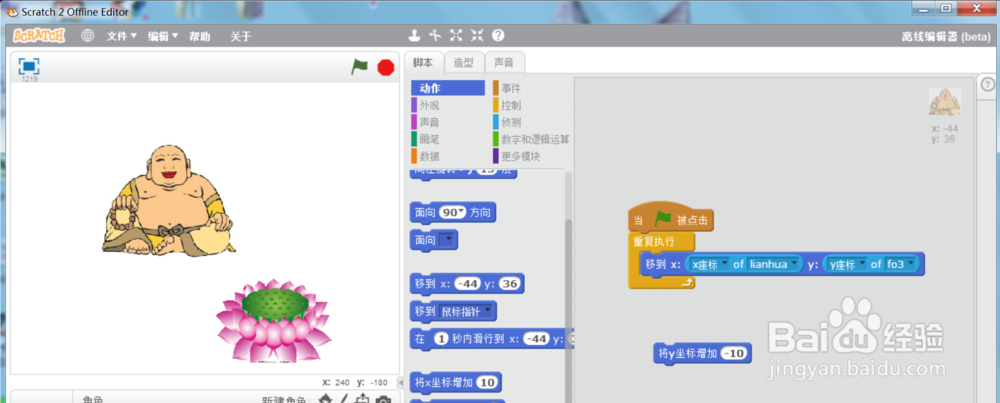The height and width of the screenshot is (403, 1000).
Task: Click the 关于 menu item
Action: coord(240,36)
